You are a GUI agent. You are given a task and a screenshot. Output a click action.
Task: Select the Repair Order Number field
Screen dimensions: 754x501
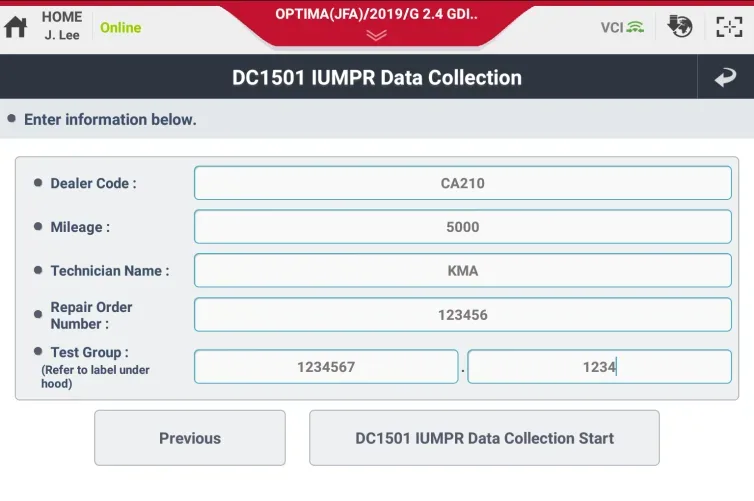pos(463,315)
